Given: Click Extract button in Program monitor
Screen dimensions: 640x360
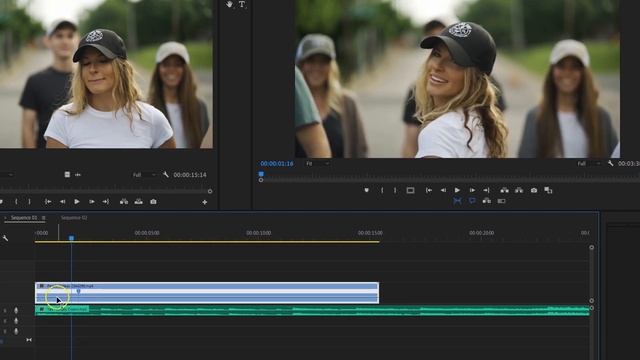Looking at the screenshot, I should (x=519, y=190).
